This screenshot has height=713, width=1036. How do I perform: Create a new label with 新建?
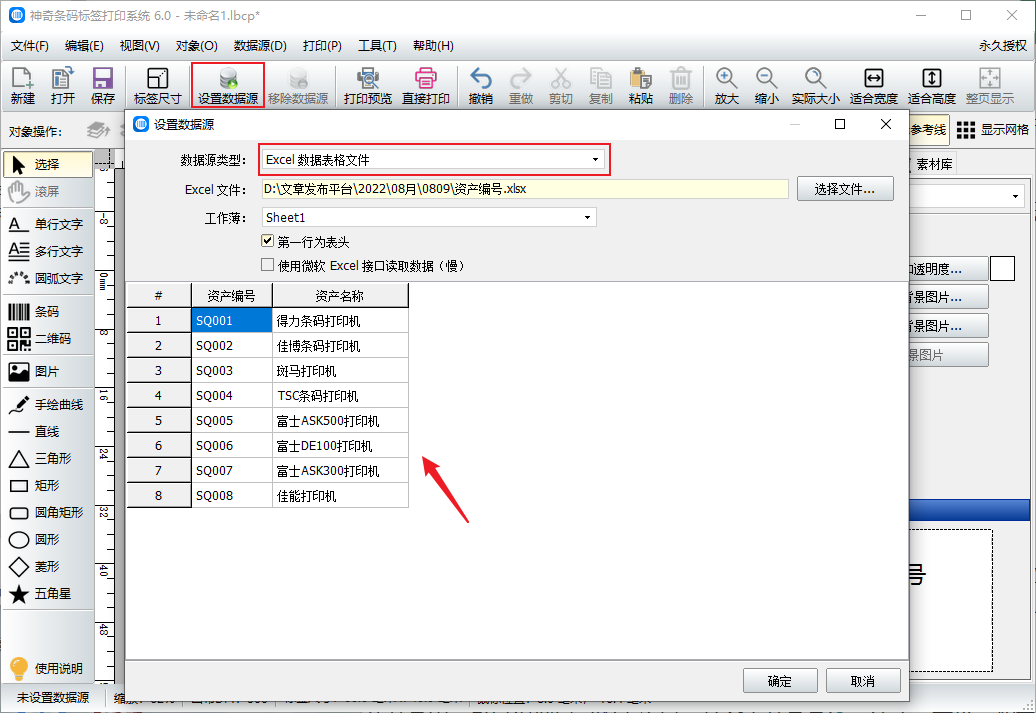22,86
